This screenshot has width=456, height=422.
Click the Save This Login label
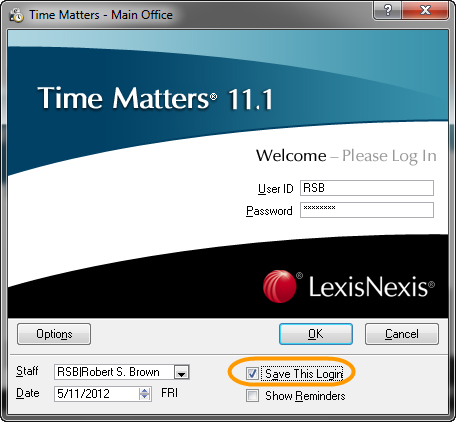[304, 374]
